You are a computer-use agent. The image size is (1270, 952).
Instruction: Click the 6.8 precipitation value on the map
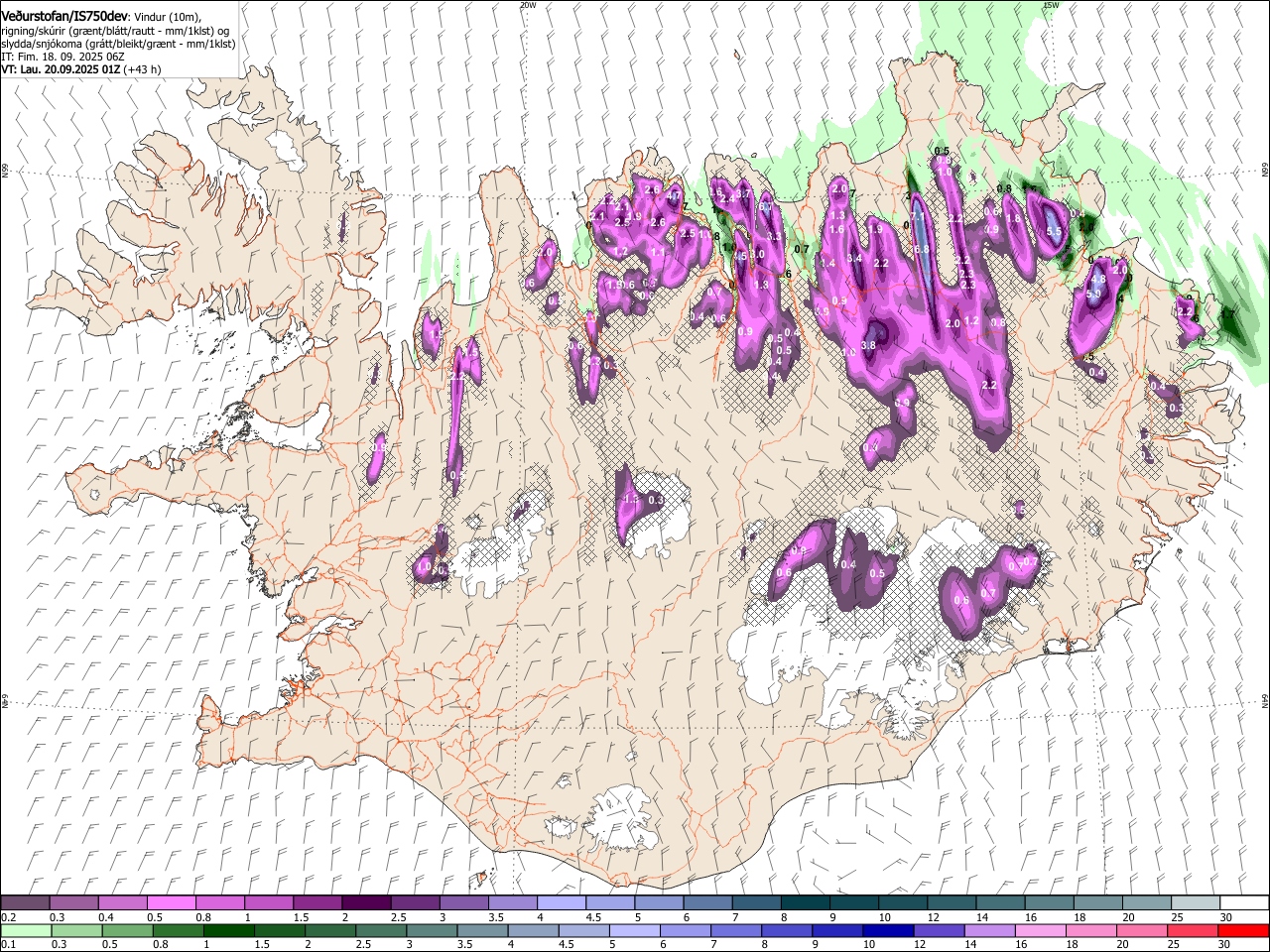pyautogui.click(x=921, y=248)
